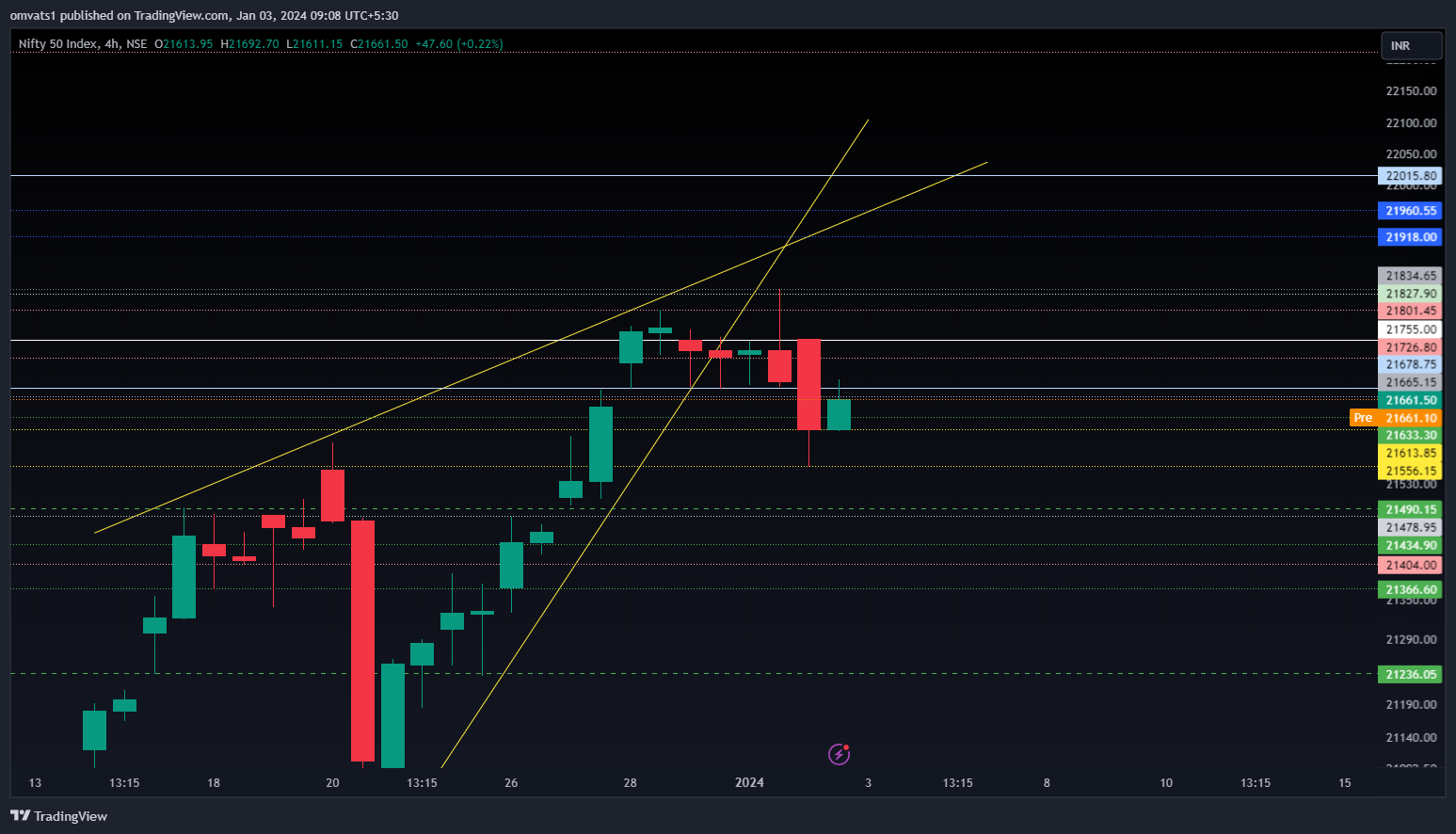
Task: Click the open value O21613.95
Action: 184,44
